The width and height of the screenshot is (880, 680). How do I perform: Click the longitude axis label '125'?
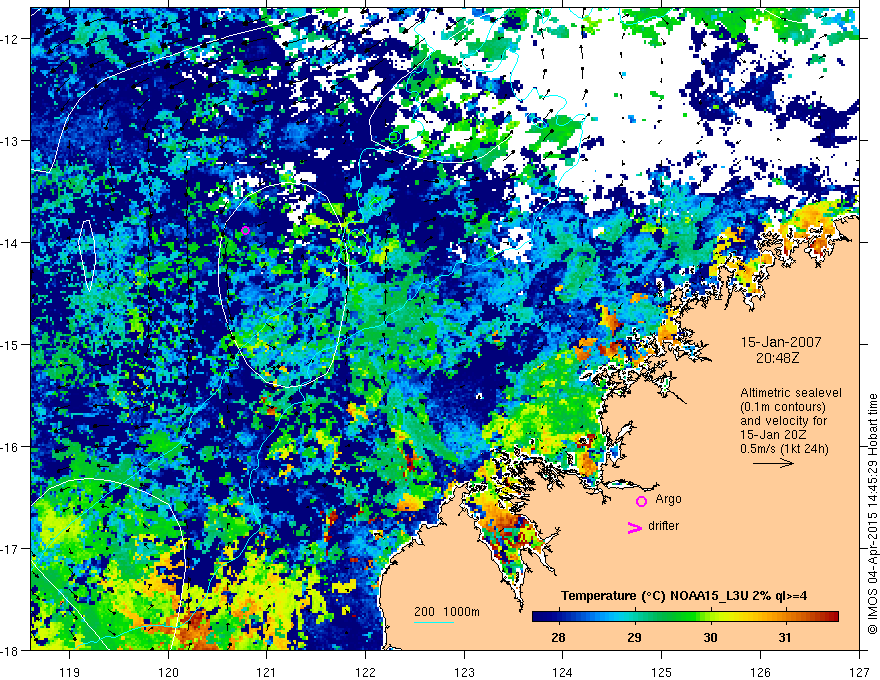point(661,673)
